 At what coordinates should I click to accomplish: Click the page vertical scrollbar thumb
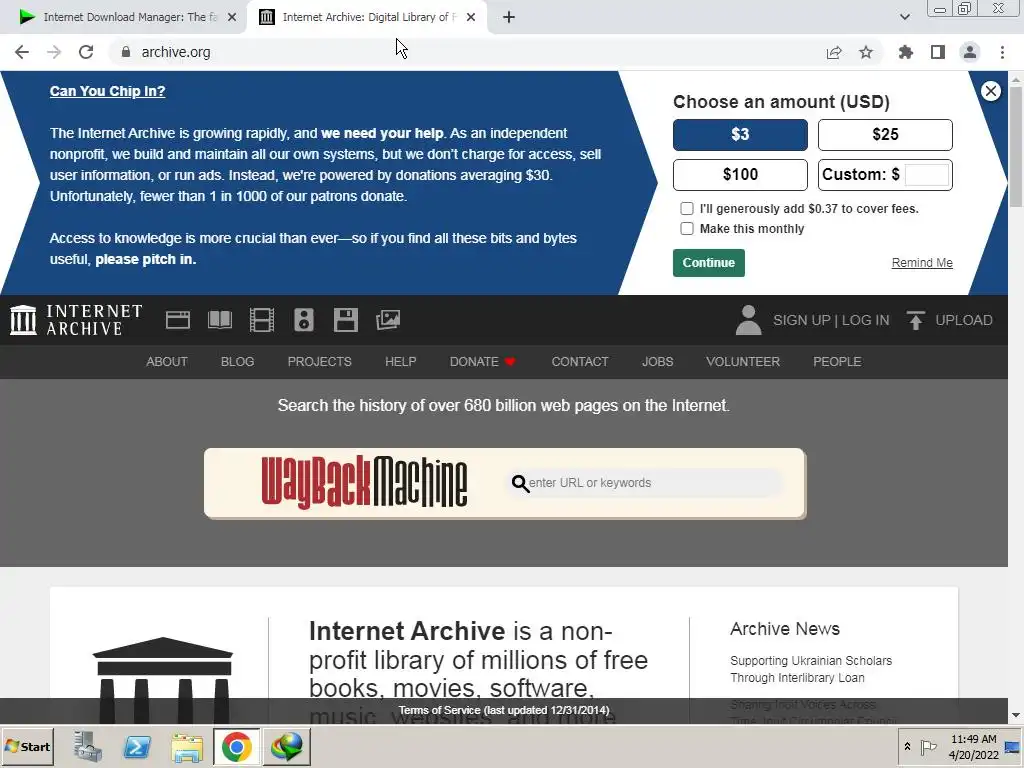point(1016,146)
